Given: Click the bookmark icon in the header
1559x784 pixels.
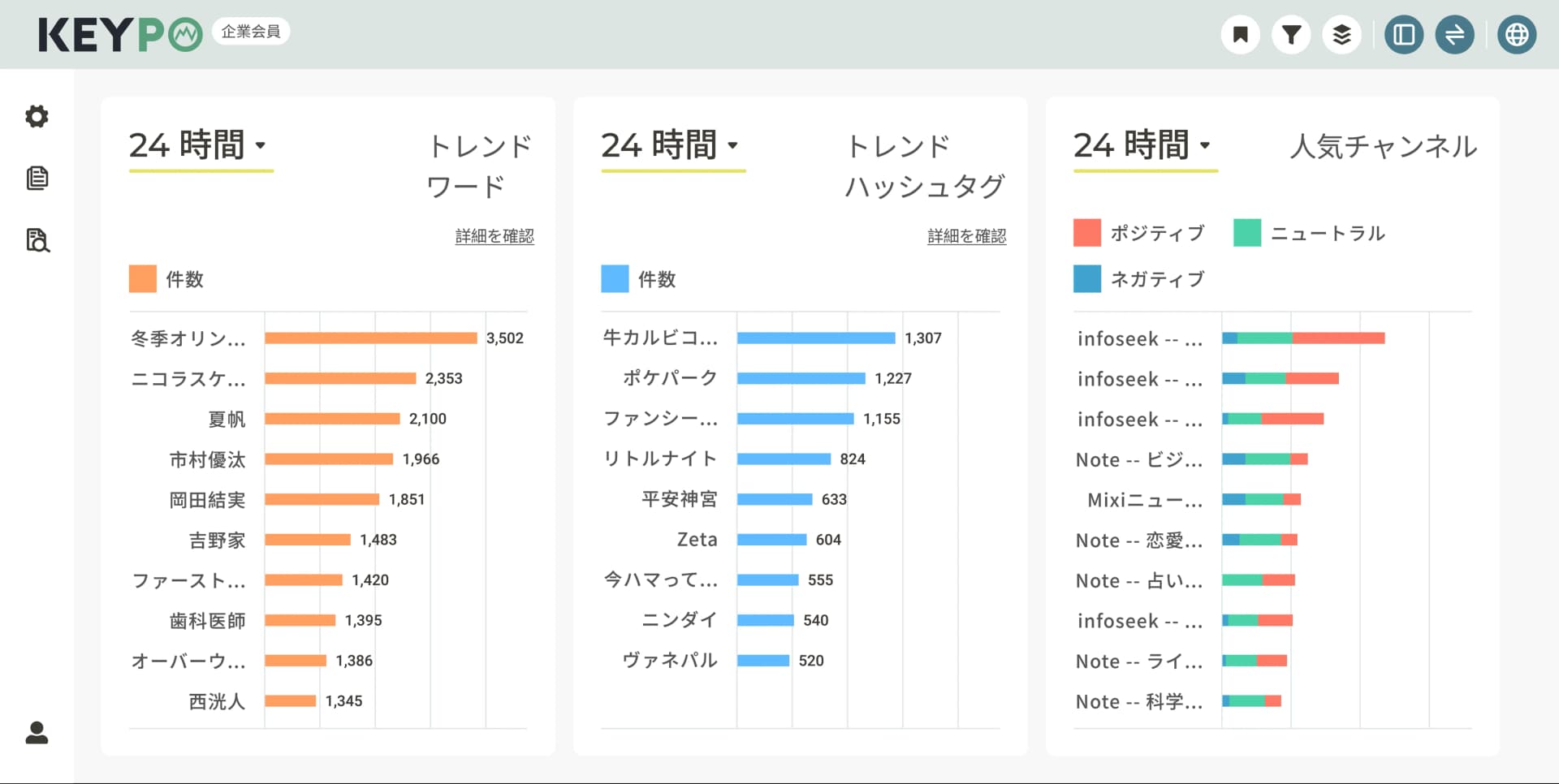Looking at the screenshot, I should pyautogui.click(x=1240, y=34).
